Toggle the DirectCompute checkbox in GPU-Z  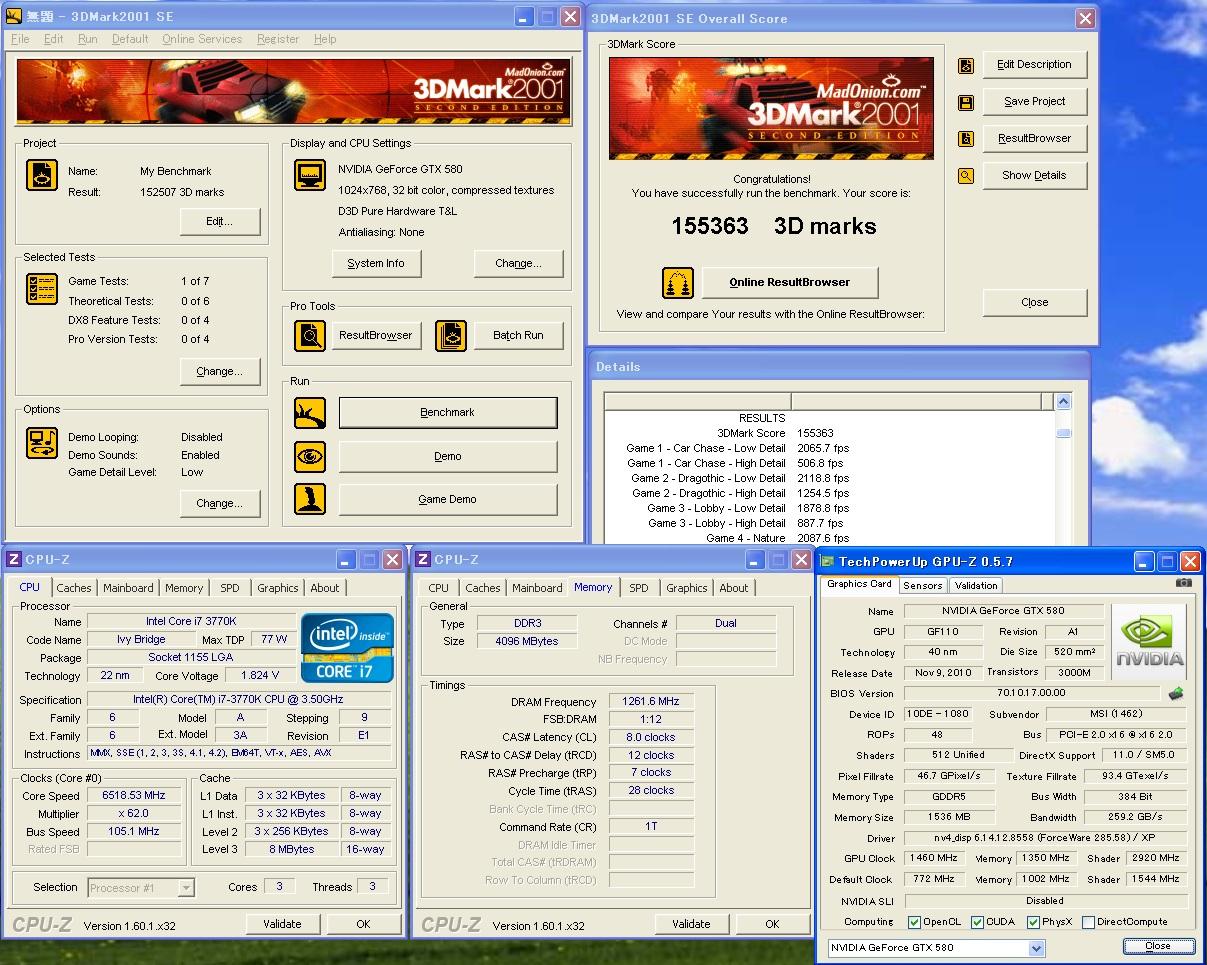[x=1088, y=922]
